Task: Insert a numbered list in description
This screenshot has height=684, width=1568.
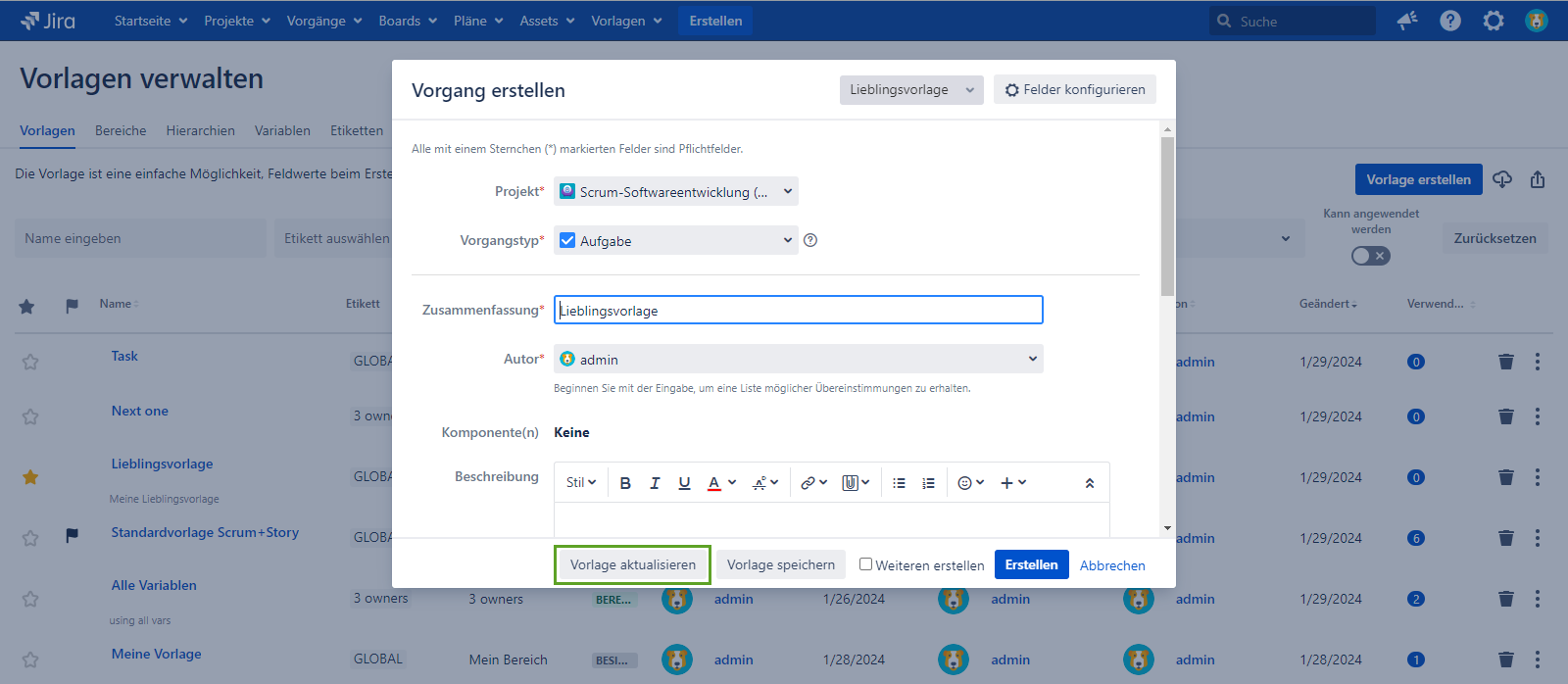Action: point(928,483)
